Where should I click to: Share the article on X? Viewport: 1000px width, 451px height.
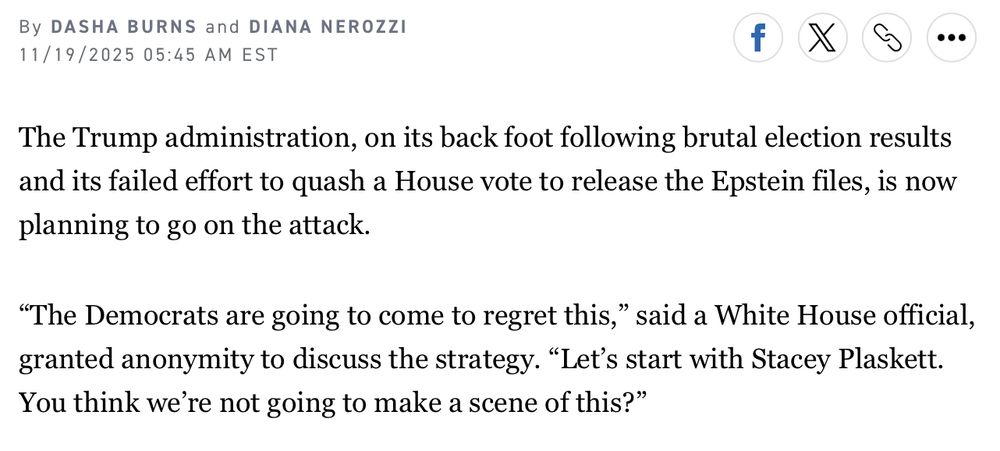coord(823,38)
